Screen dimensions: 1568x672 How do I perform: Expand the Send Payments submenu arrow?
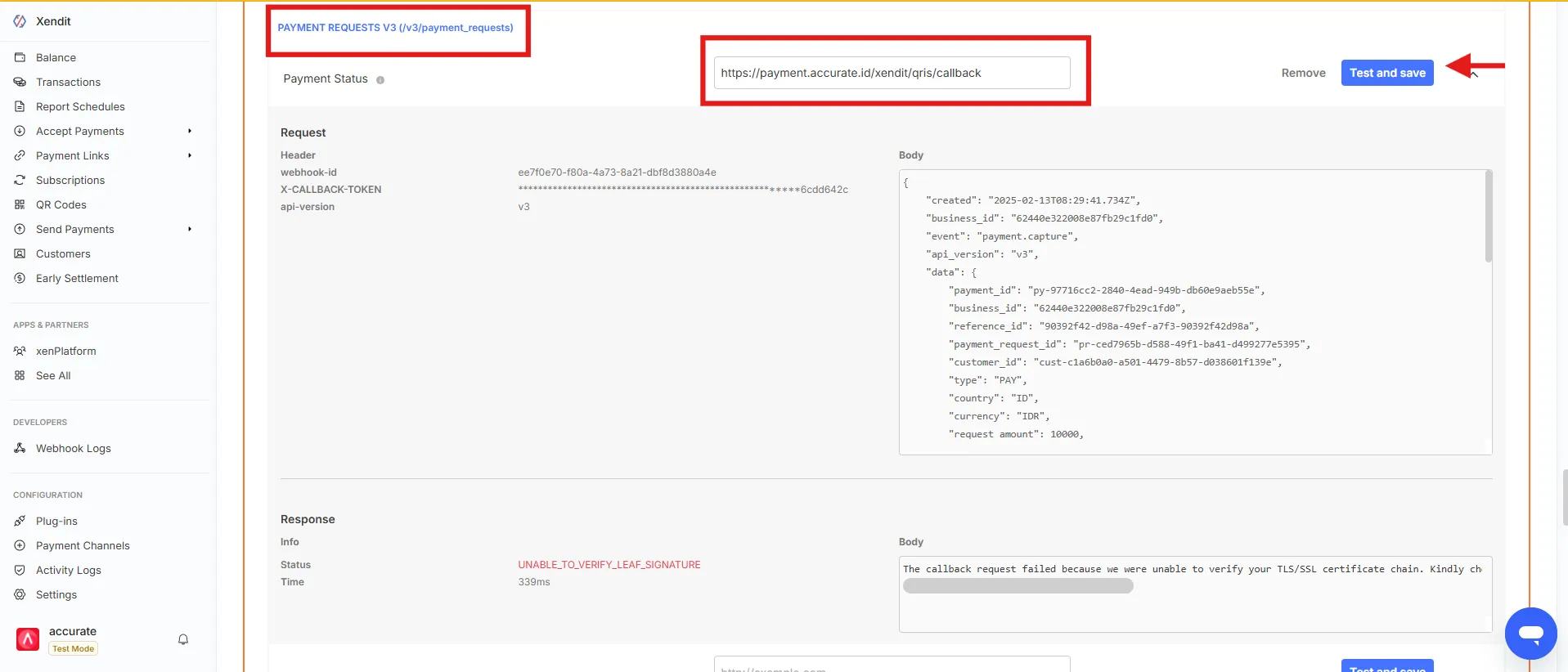click(x=190, y=229)
